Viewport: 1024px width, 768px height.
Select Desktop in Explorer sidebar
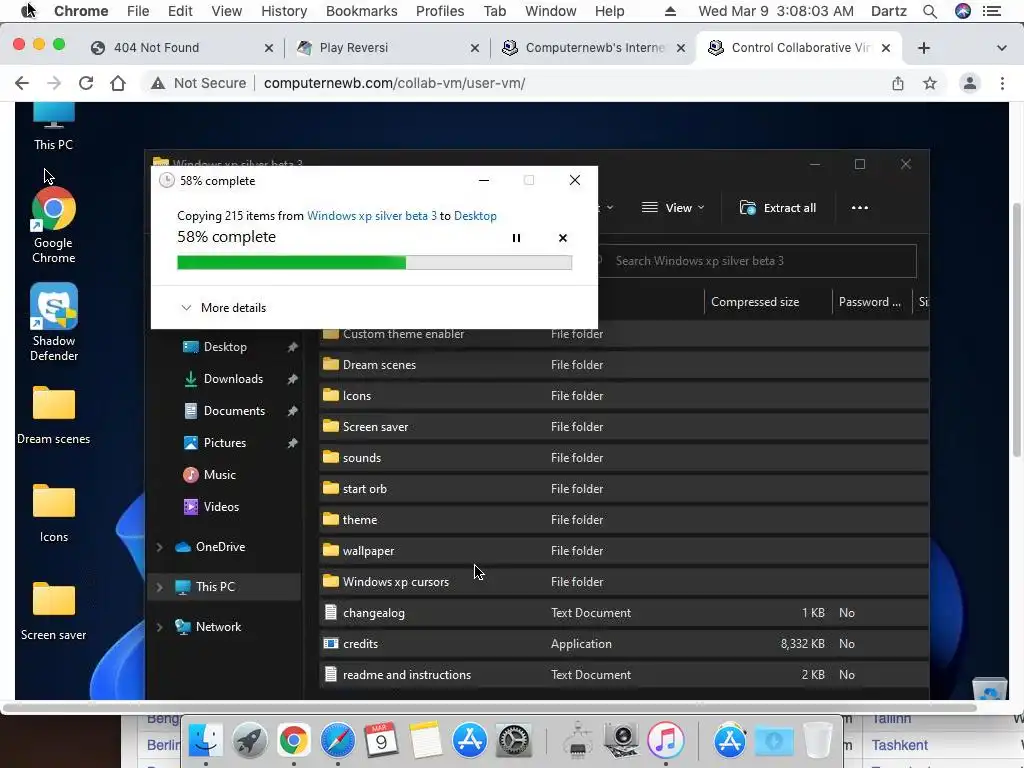coord(225,347)
